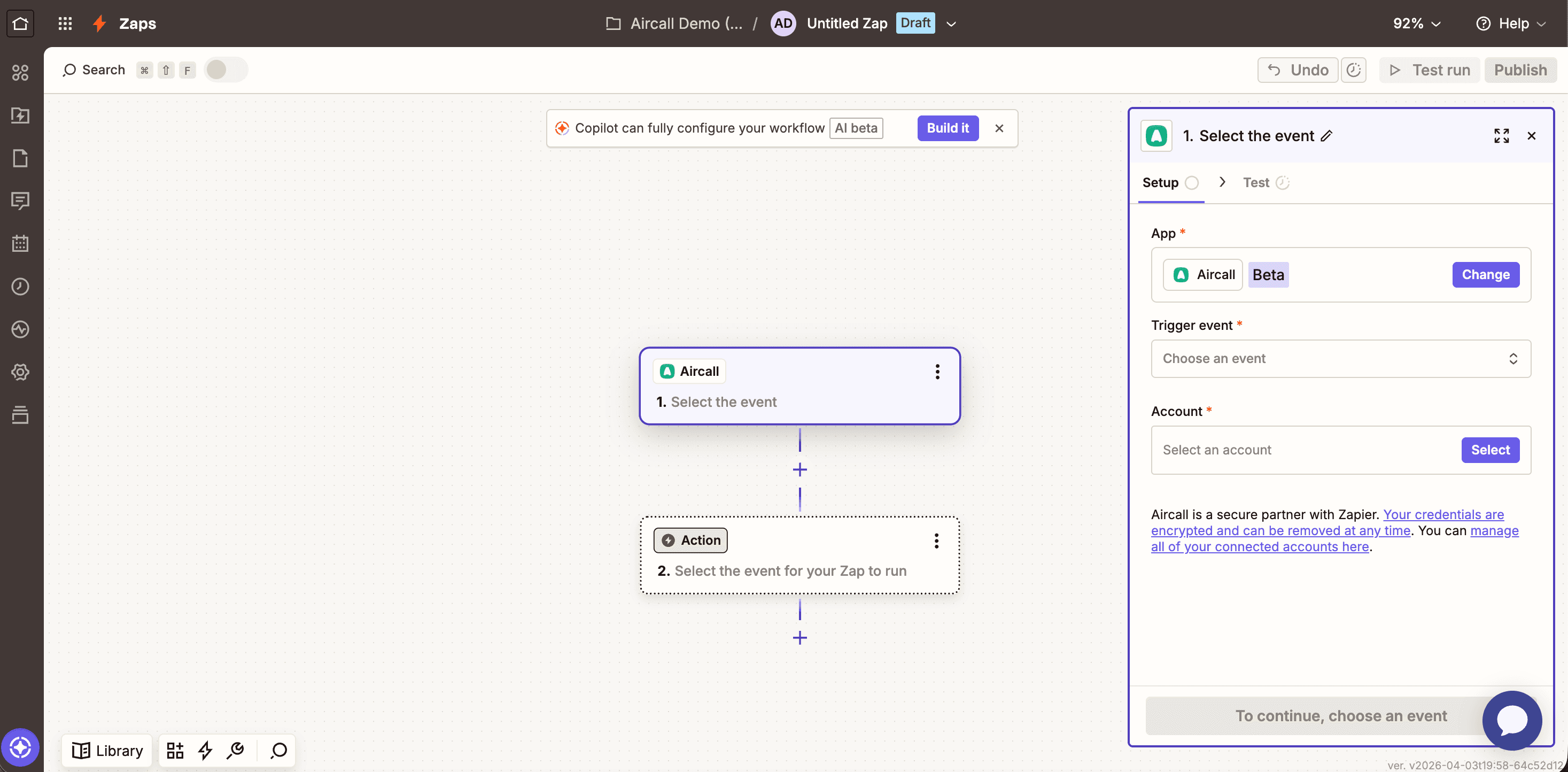Open the home icon in sidebar
This screenshot has width=1568, height=772.
tap(20, 23)
